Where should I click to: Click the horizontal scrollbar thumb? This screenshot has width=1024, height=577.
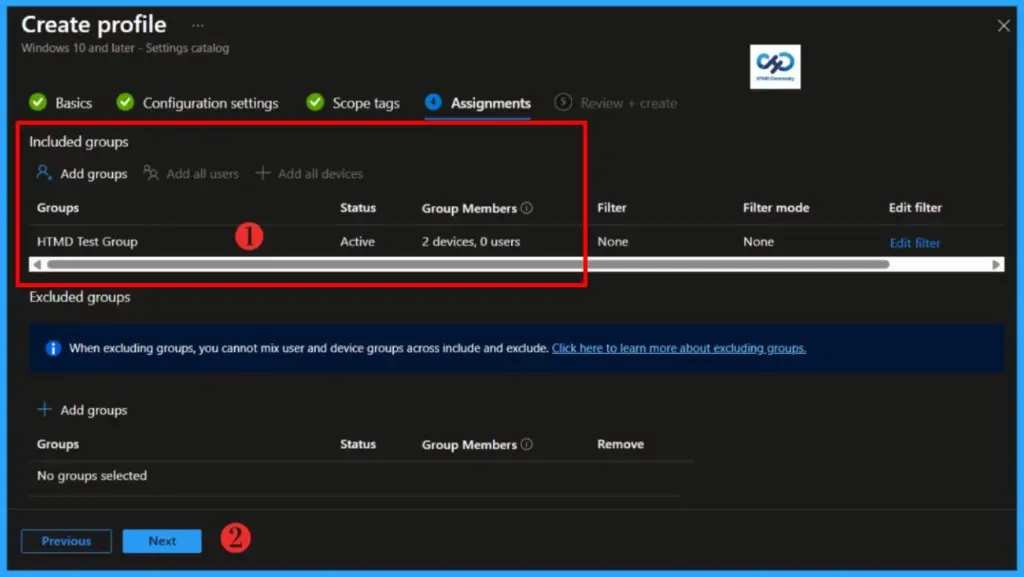(x=468, y=264)
